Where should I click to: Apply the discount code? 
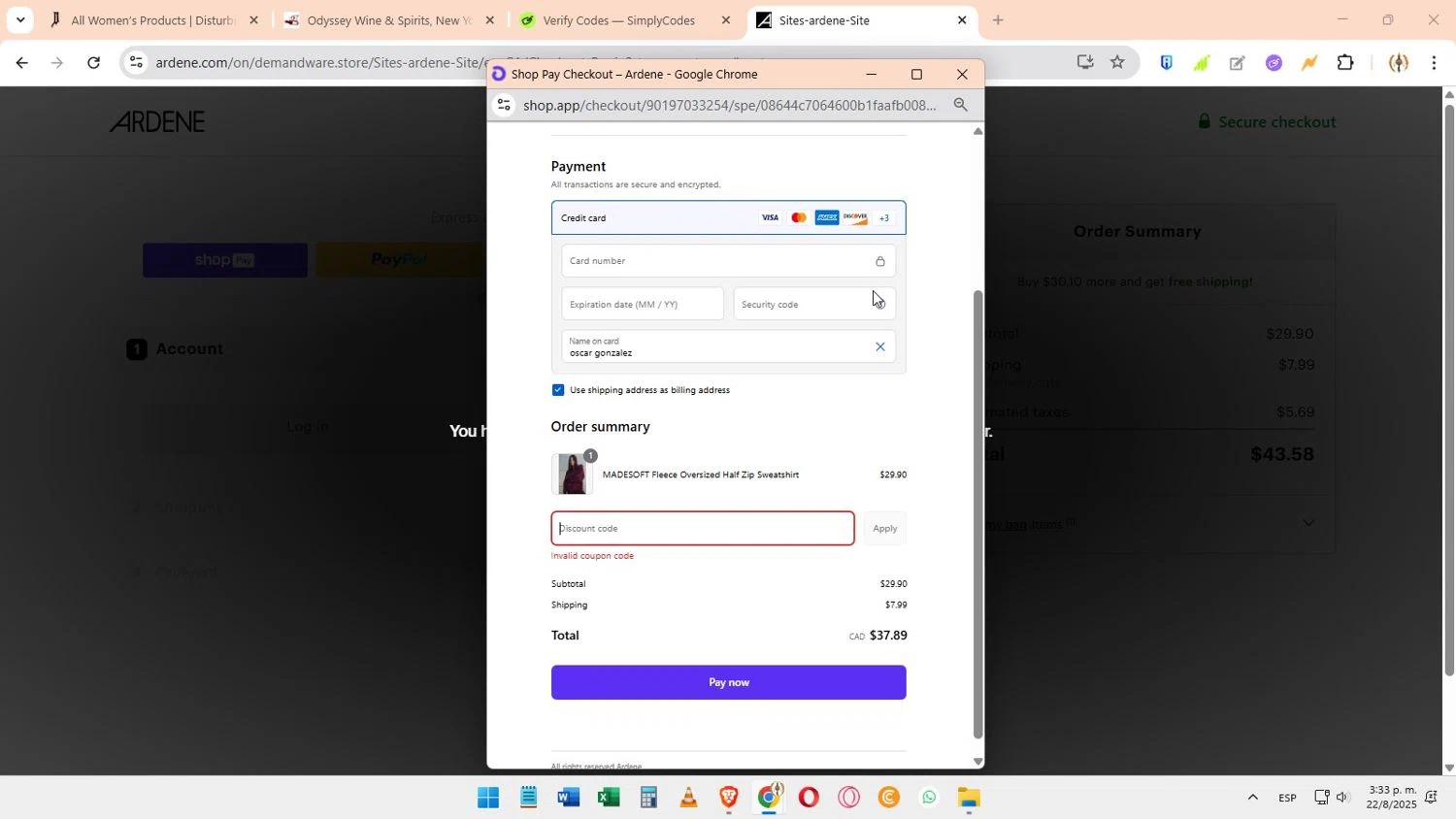pyautogui.click(x=884, y=529)
